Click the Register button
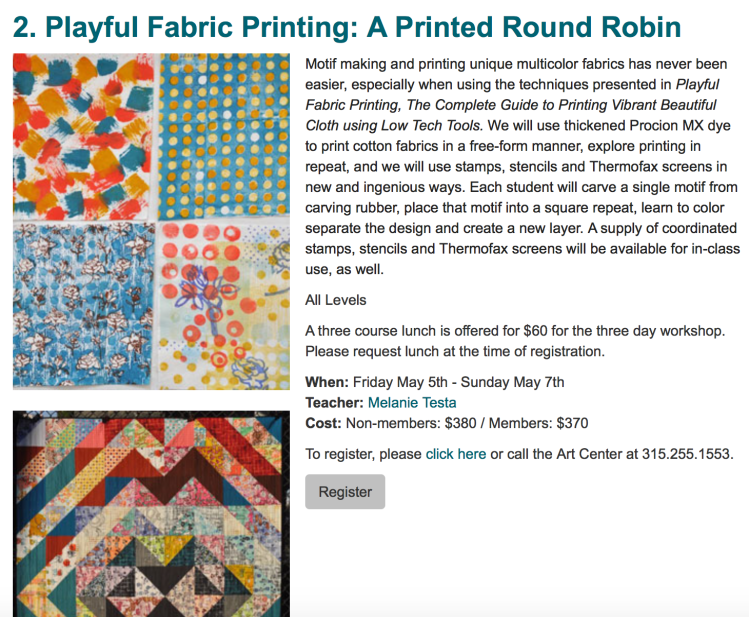 (345, 492)
